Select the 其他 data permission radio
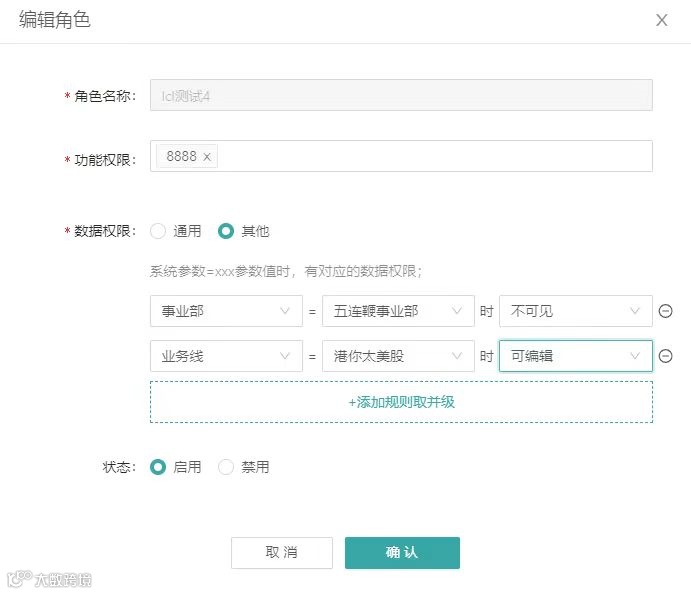691x594 pixels. point(226,231)
